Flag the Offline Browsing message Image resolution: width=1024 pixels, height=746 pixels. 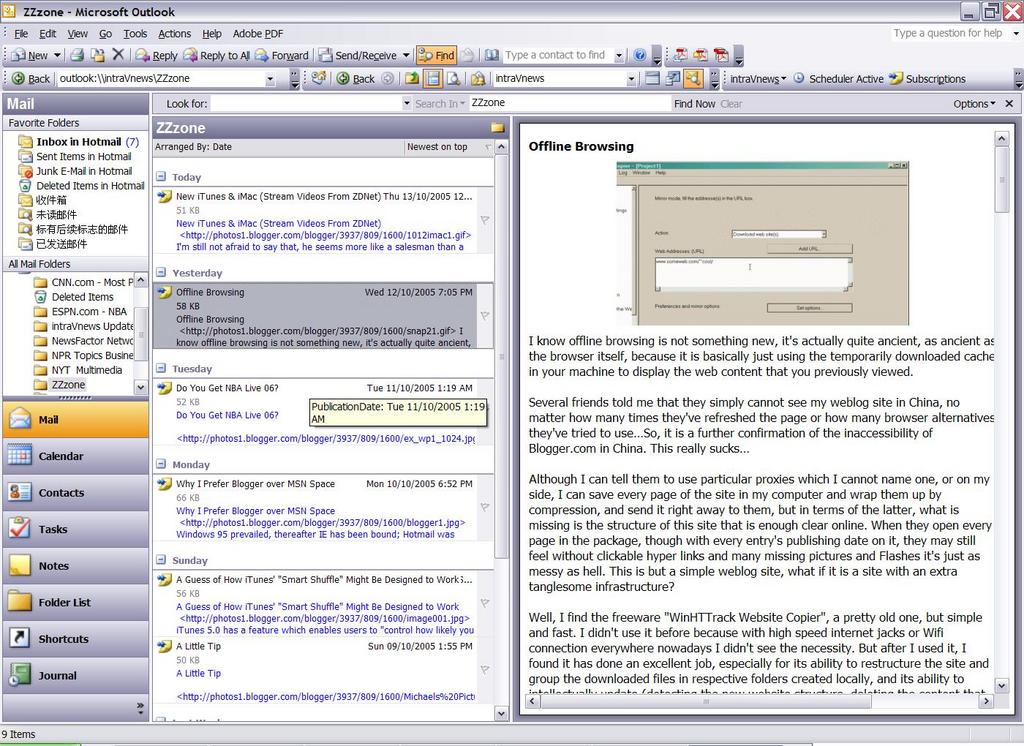point(485,316)
